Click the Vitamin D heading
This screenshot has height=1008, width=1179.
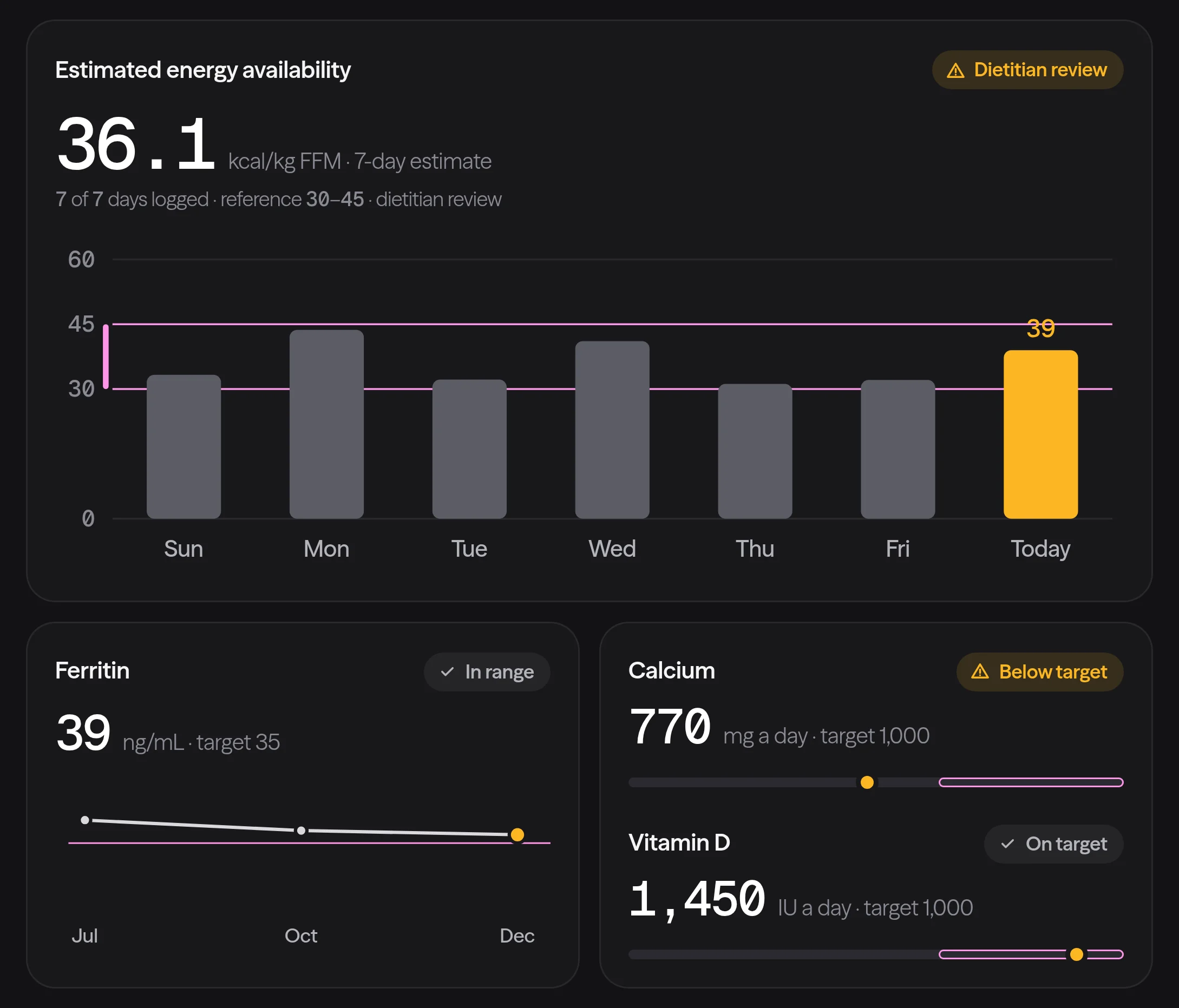(x=679, y=842)
